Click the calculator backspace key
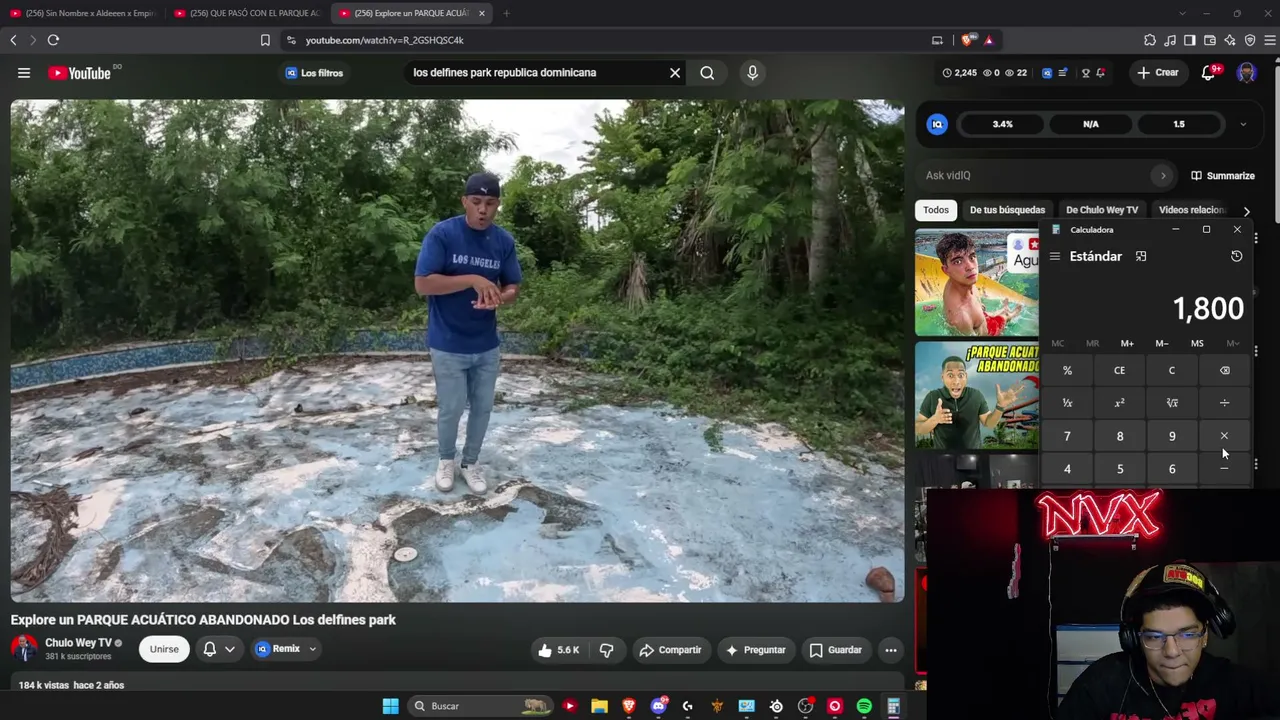Screen dimensions: 1280x720 tap(1224, 371)
